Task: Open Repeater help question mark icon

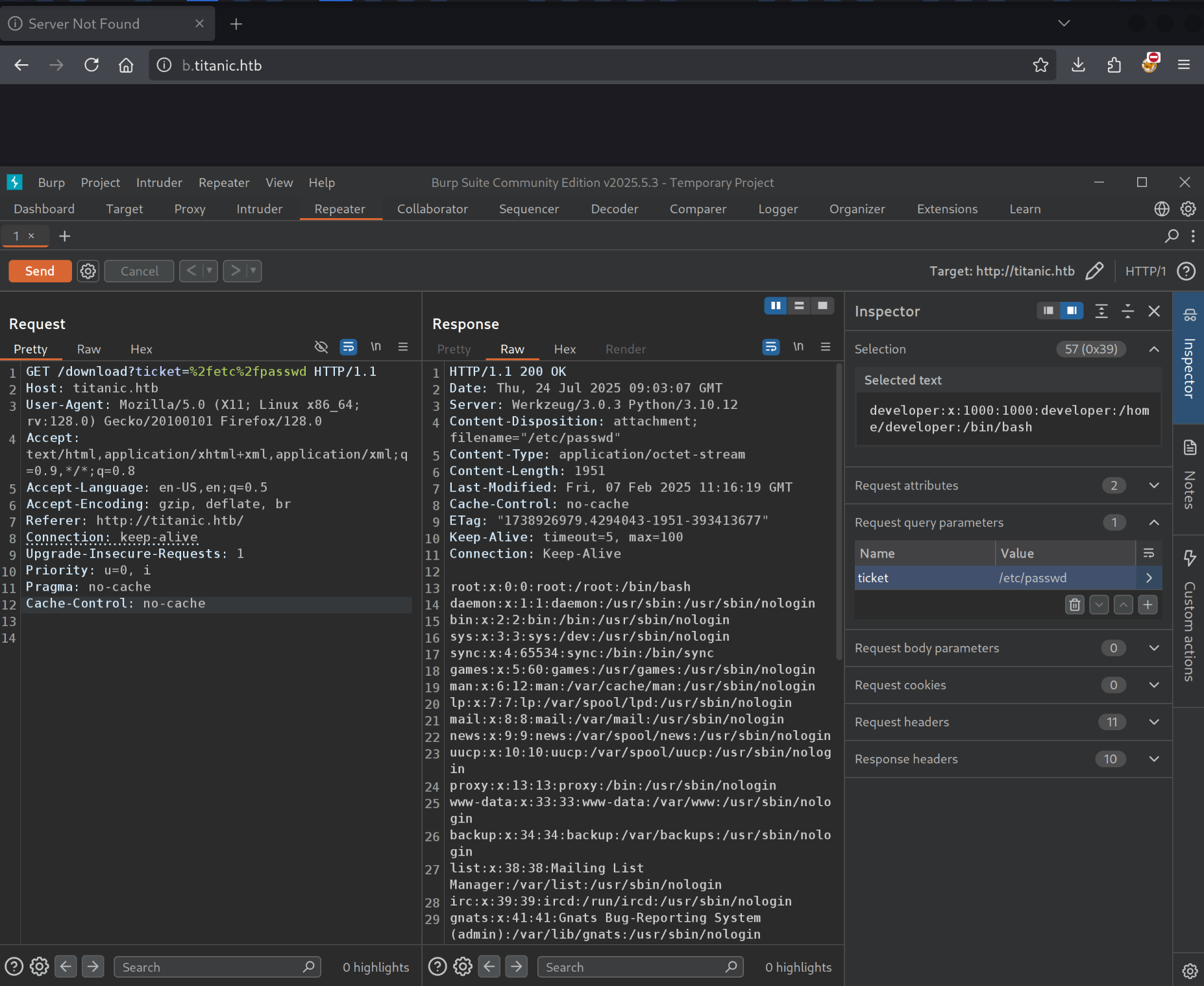Action: click(1186, 271)
